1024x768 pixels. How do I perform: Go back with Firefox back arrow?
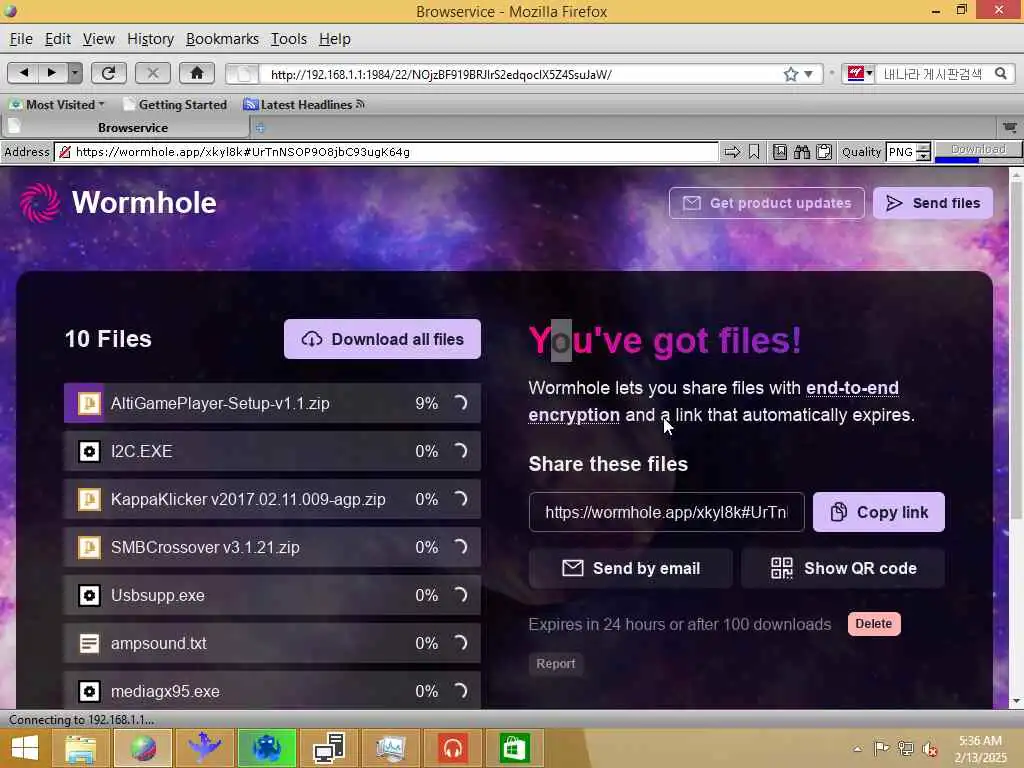pos(24,73)
